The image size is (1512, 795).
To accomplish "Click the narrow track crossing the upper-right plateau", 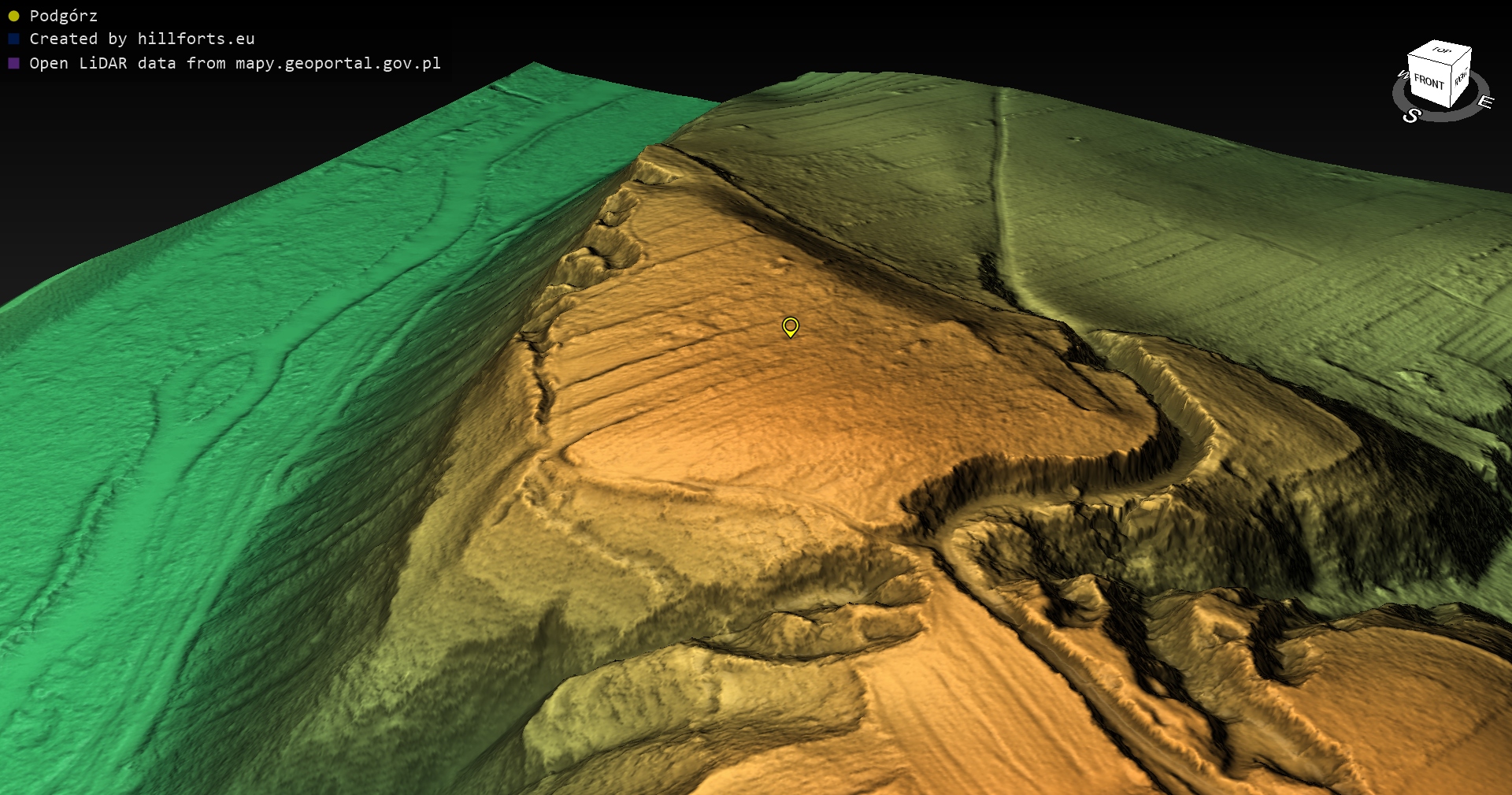I will (x=1002, y=197).
